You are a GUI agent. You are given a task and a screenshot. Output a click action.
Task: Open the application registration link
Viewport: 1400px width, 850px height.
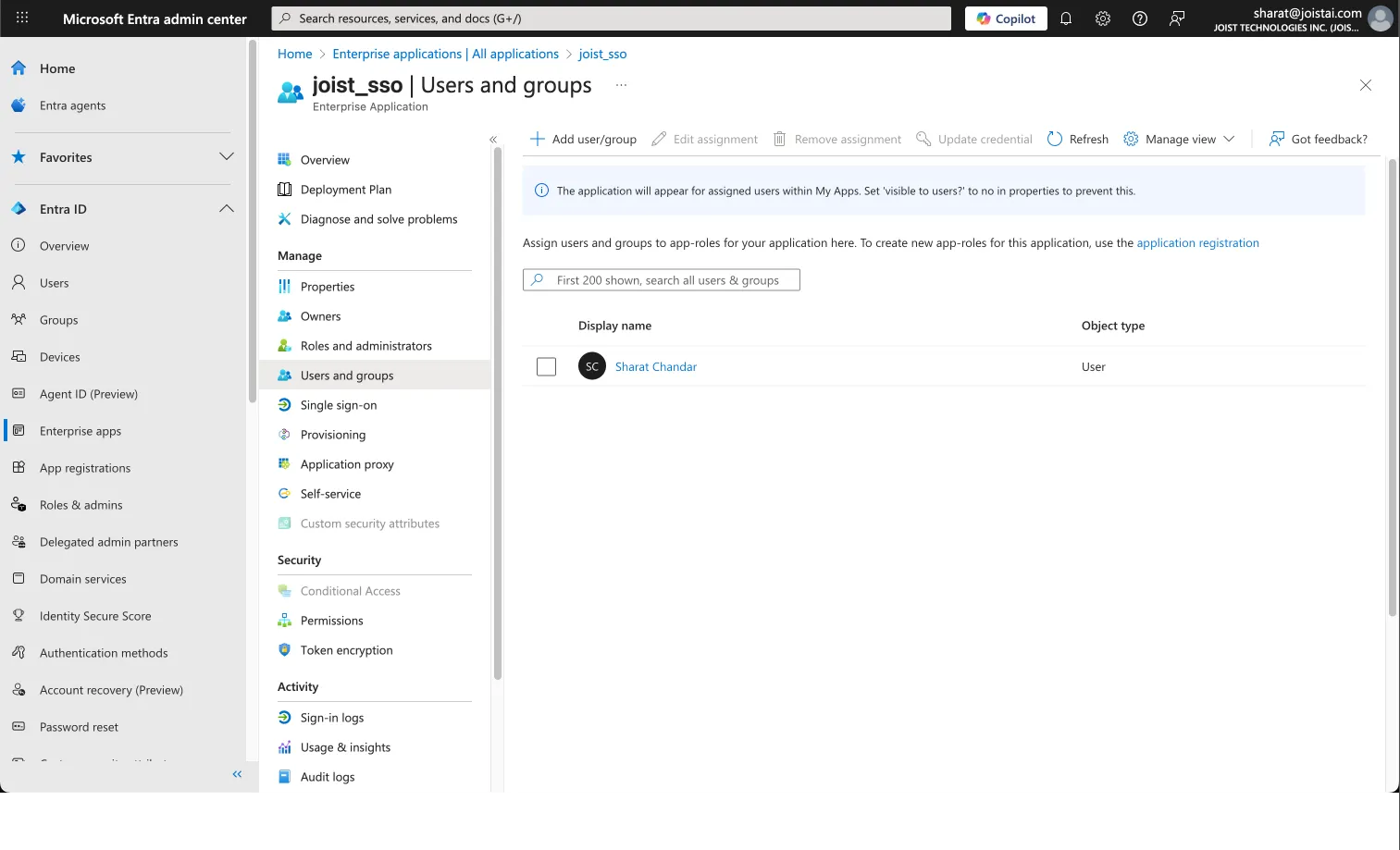[1197, 243]
